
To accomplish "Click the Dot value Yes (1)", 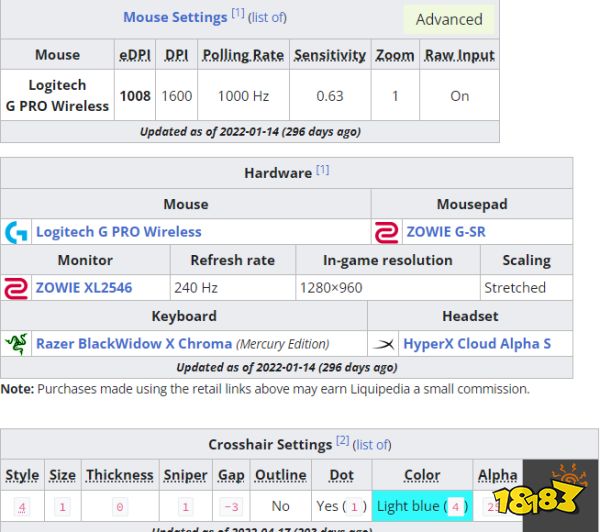I will (x=341, y=506).
